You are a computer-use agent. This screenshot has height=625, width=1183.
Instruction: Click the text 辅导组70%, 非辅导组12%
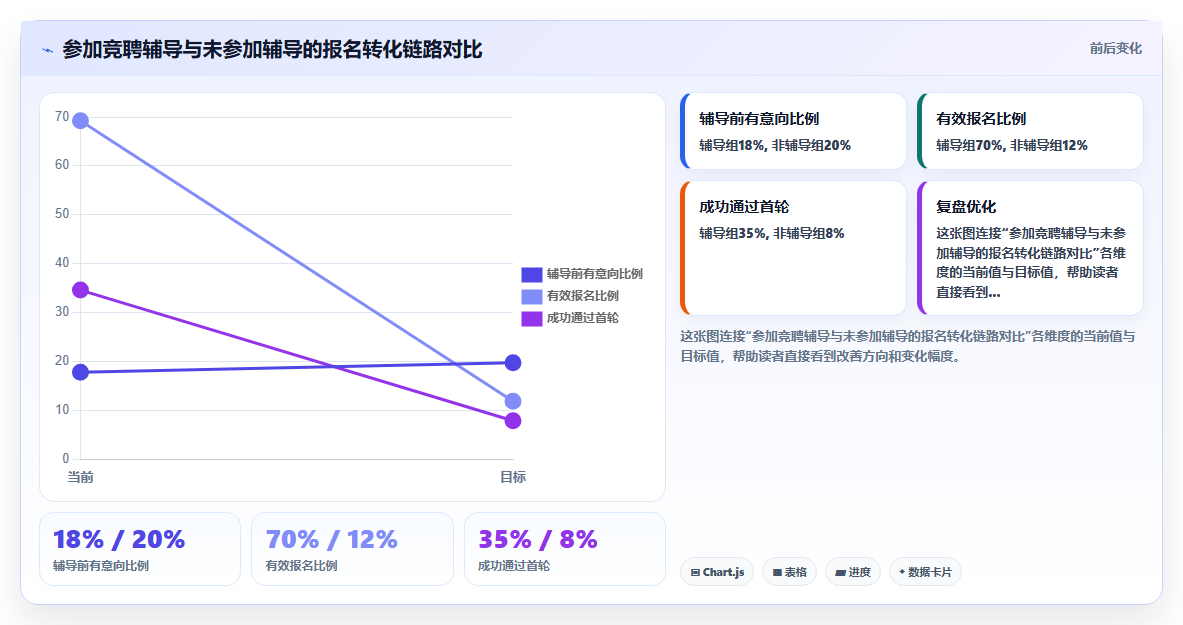coord(1012,146)
